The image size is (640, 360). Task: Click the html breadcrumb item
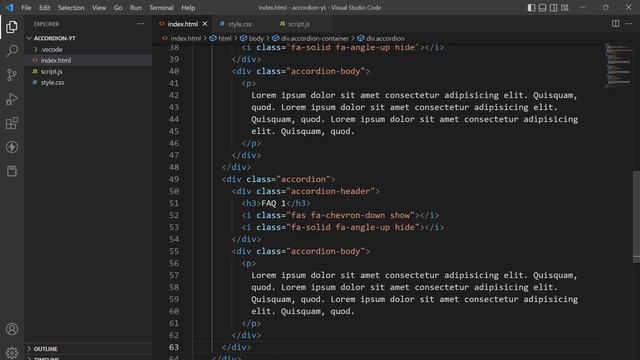pyautogui.click(x=221, y=38)
